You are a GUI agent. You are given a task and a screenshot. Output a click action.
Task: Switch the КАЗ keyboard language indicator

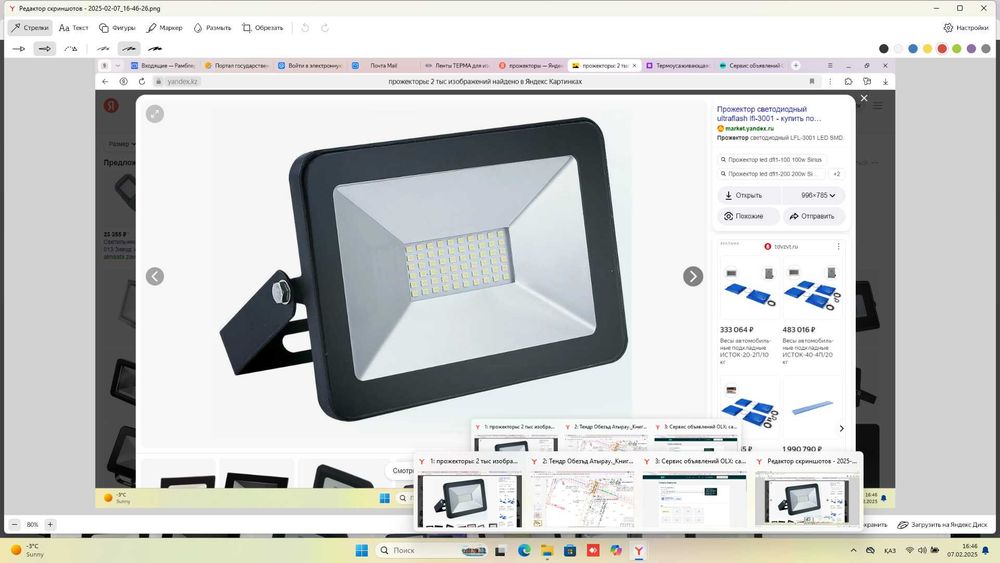coord(890,550)
